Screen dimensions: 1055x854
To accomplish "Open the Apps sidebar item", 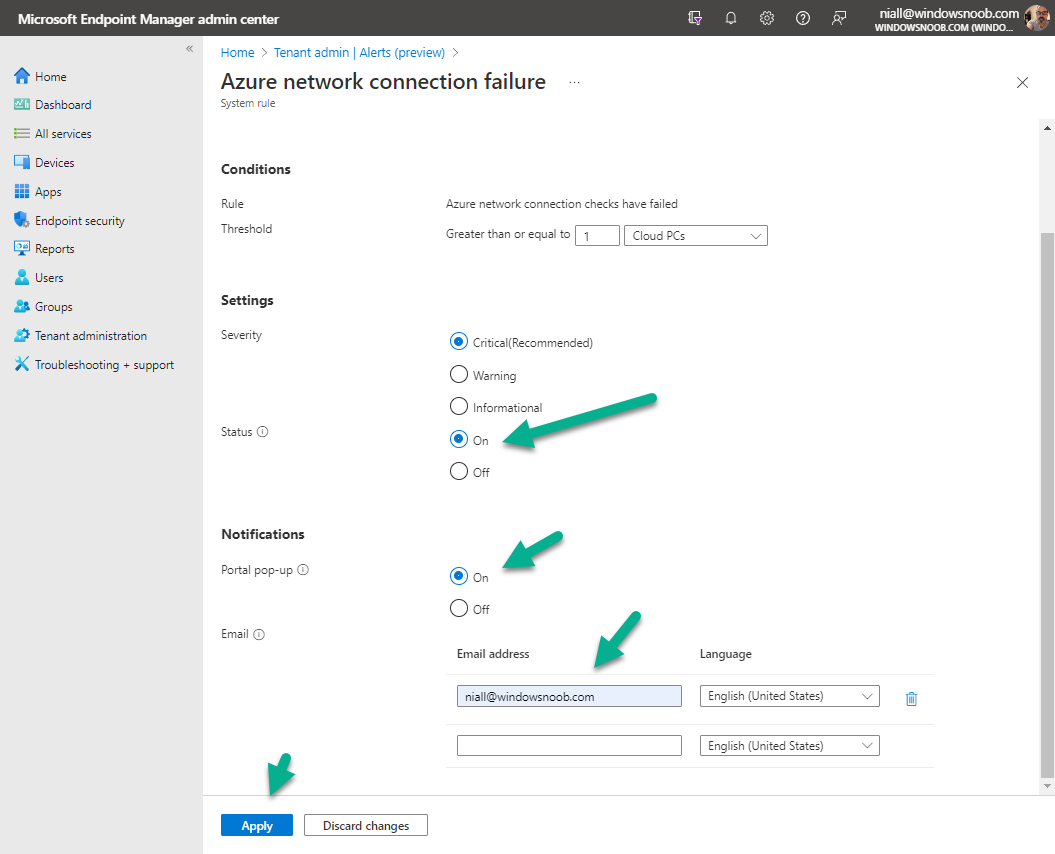I will 48,192.
